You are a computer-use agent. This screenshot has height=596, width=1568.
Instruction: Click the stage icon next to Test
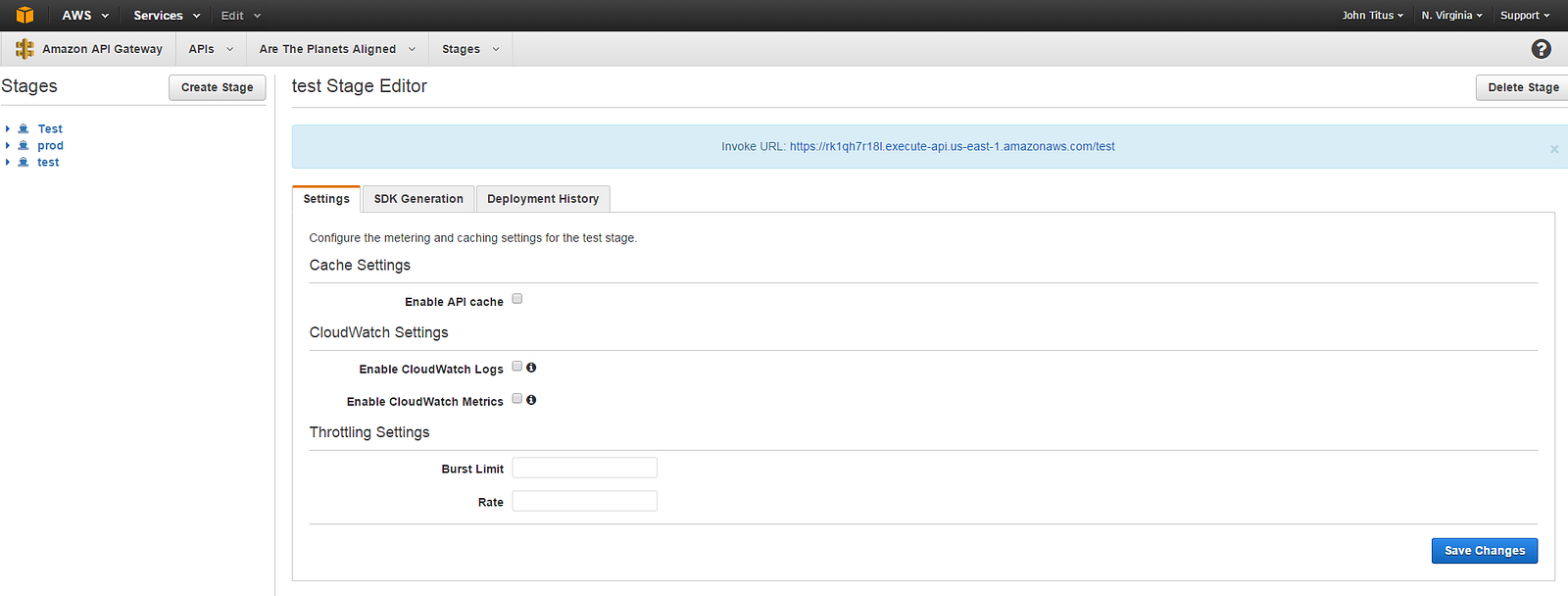(x=24, y=128)
